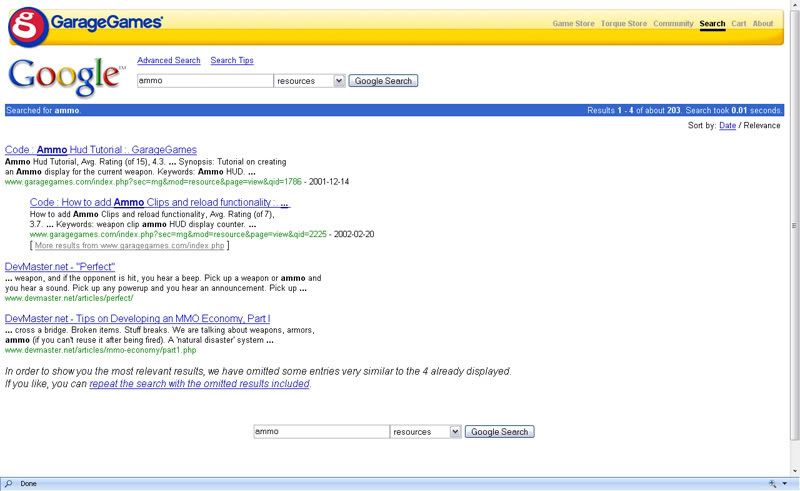The image size is (800, 491).
Task: Focus the top search field containing ammo
Action: coord(204,81)
